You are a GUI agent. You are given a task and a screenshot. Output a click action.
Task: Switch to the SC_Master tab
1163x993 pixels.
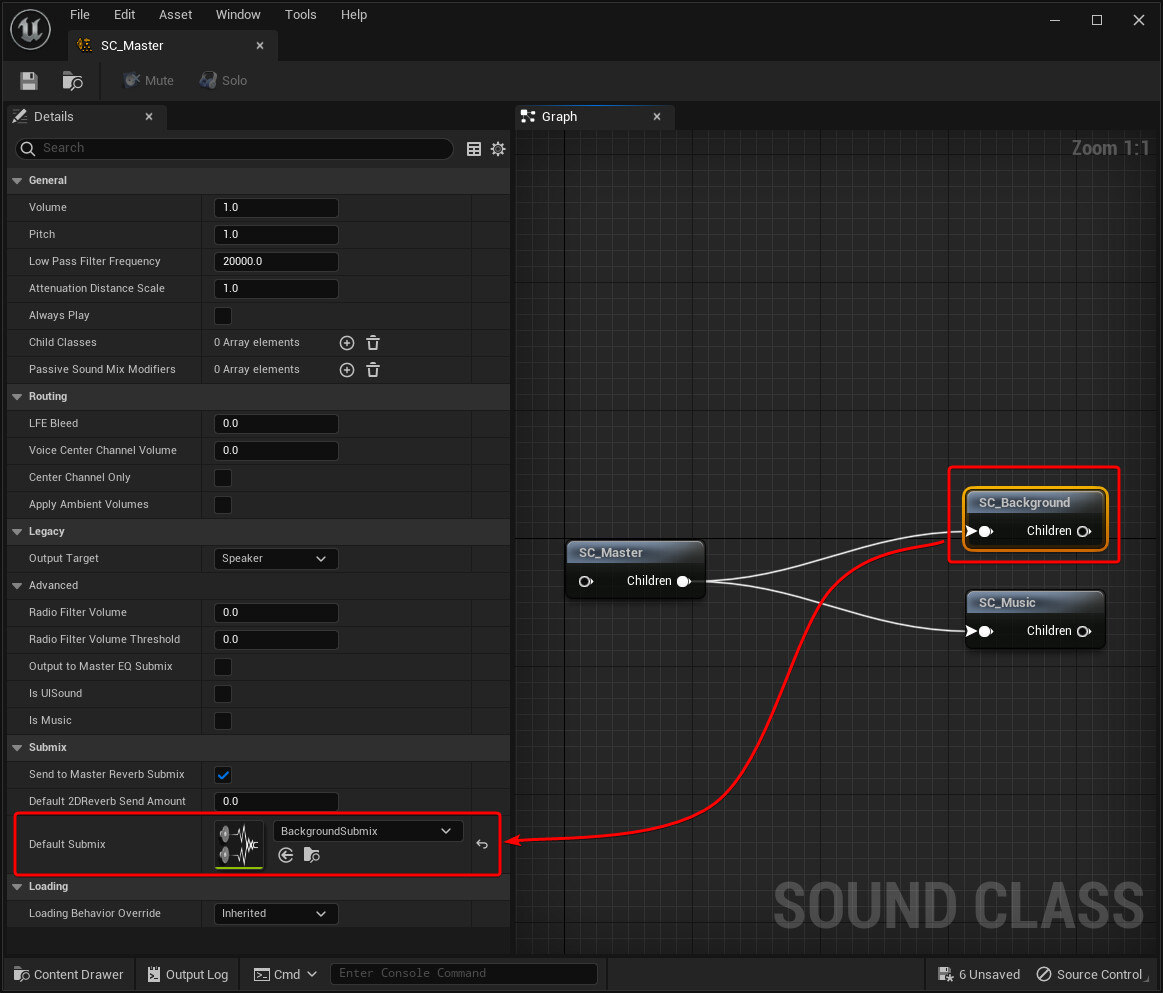133,45
